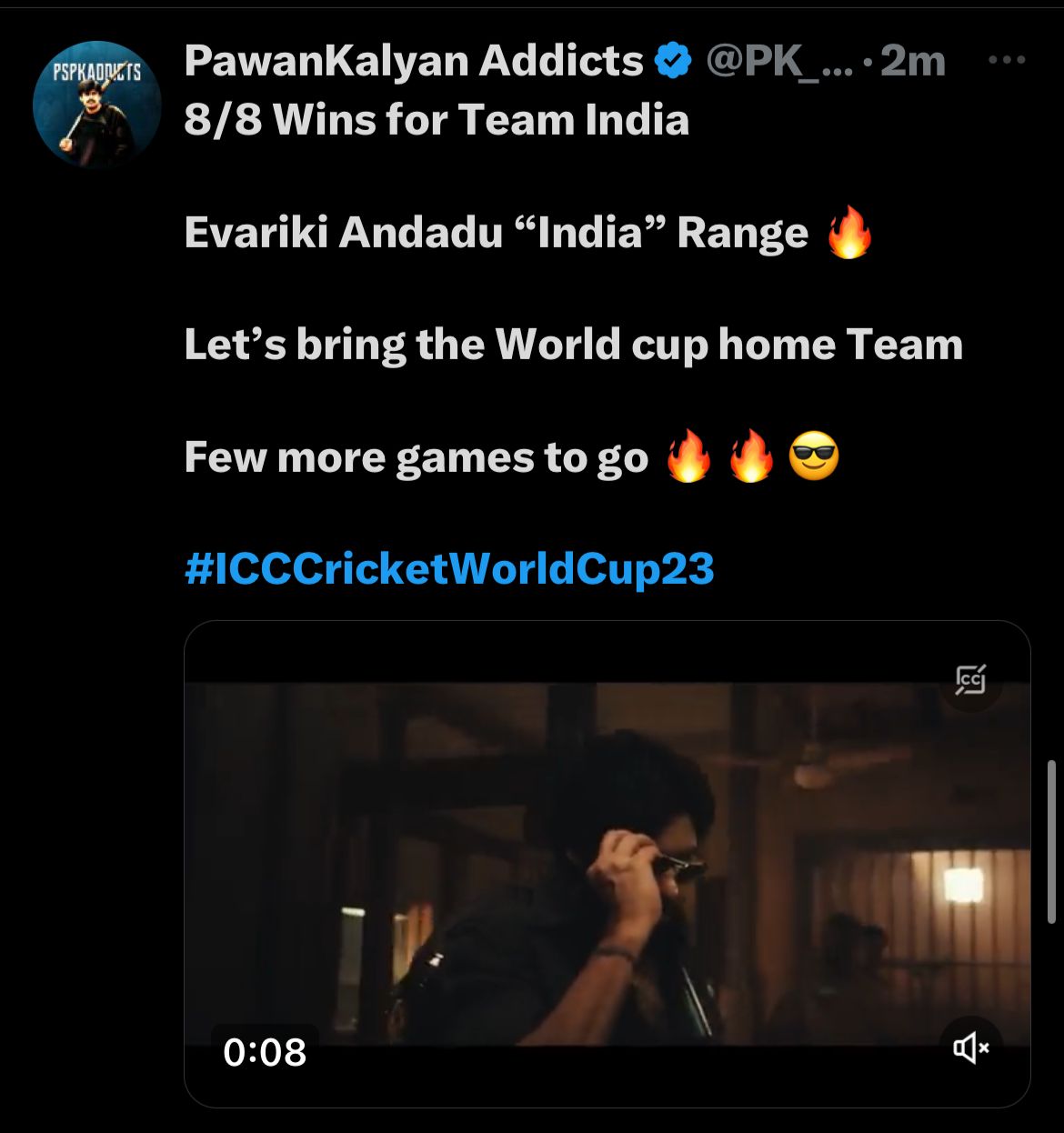Select the "8/8 Wins for Team India" line

point(437,120)
